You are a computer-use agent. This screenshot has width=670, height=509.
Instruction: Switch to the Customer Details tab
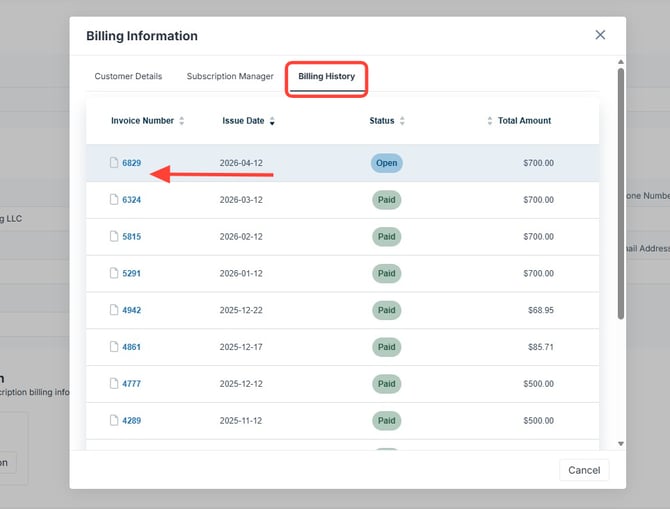[x=128, y=76]
